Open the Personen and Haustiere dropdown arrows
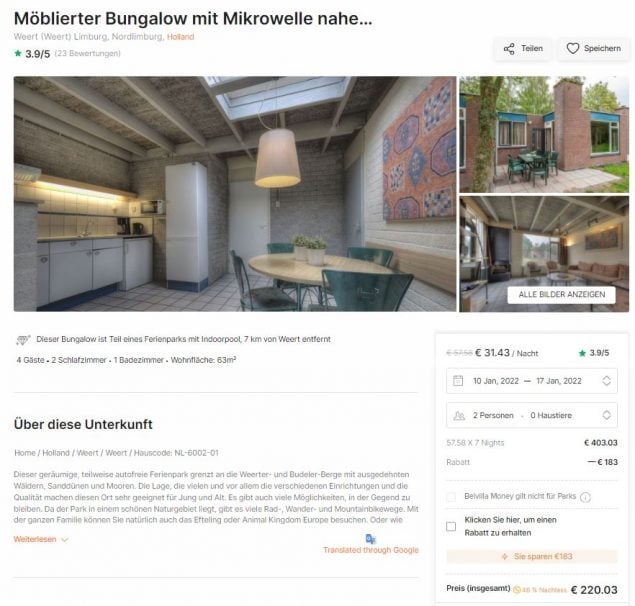635x606 pixels. point(606,415)
